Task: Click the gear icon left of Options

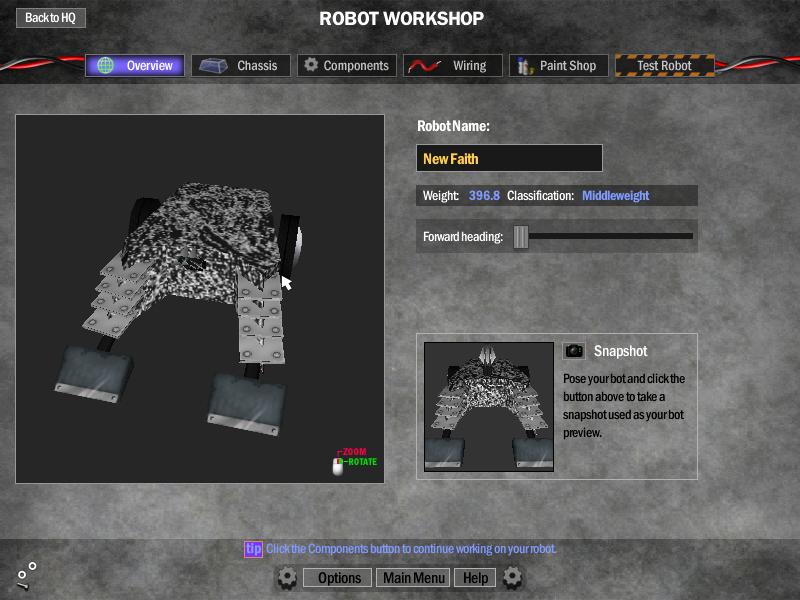Action: tap(287, 578)
